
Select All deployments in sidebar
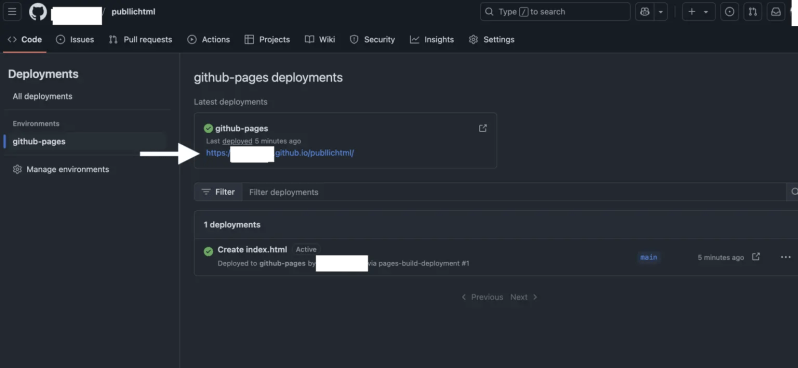pyautogui.click(x=43, y=96)
